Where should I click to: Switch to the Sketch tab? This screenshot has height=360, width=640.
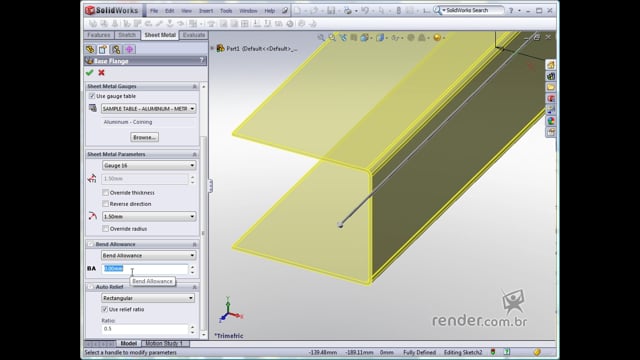tap(127, 35)
